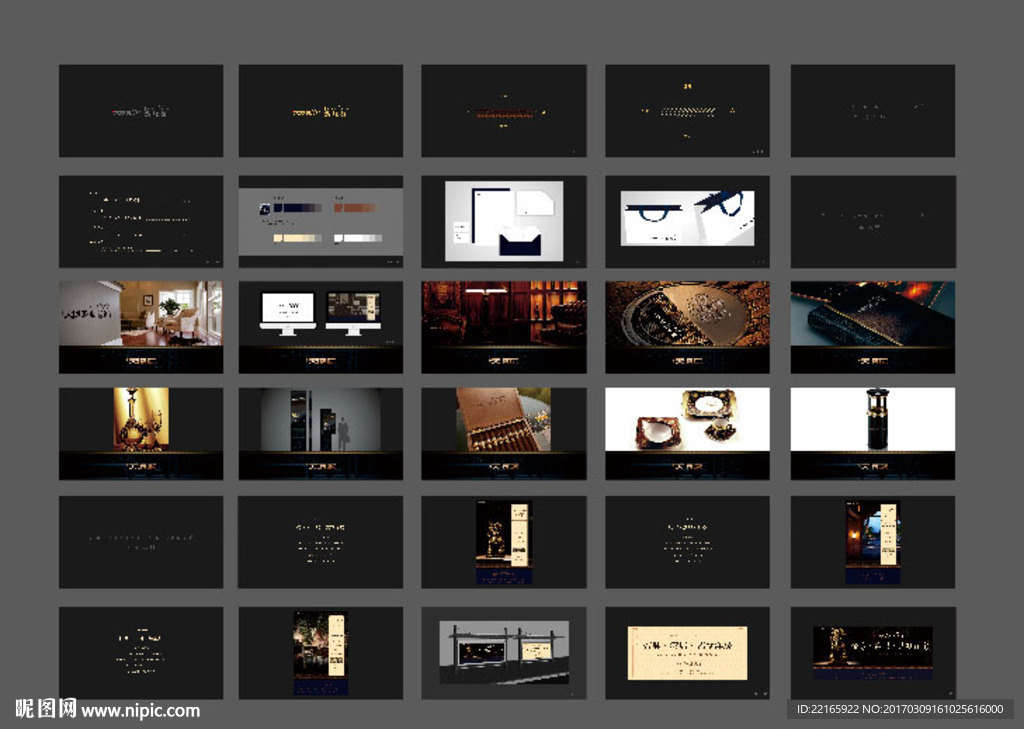The height and width of the screenshot is (729, 1024).
Task: Select the bus shelter billboard mockup
Action: click(504, 652)
